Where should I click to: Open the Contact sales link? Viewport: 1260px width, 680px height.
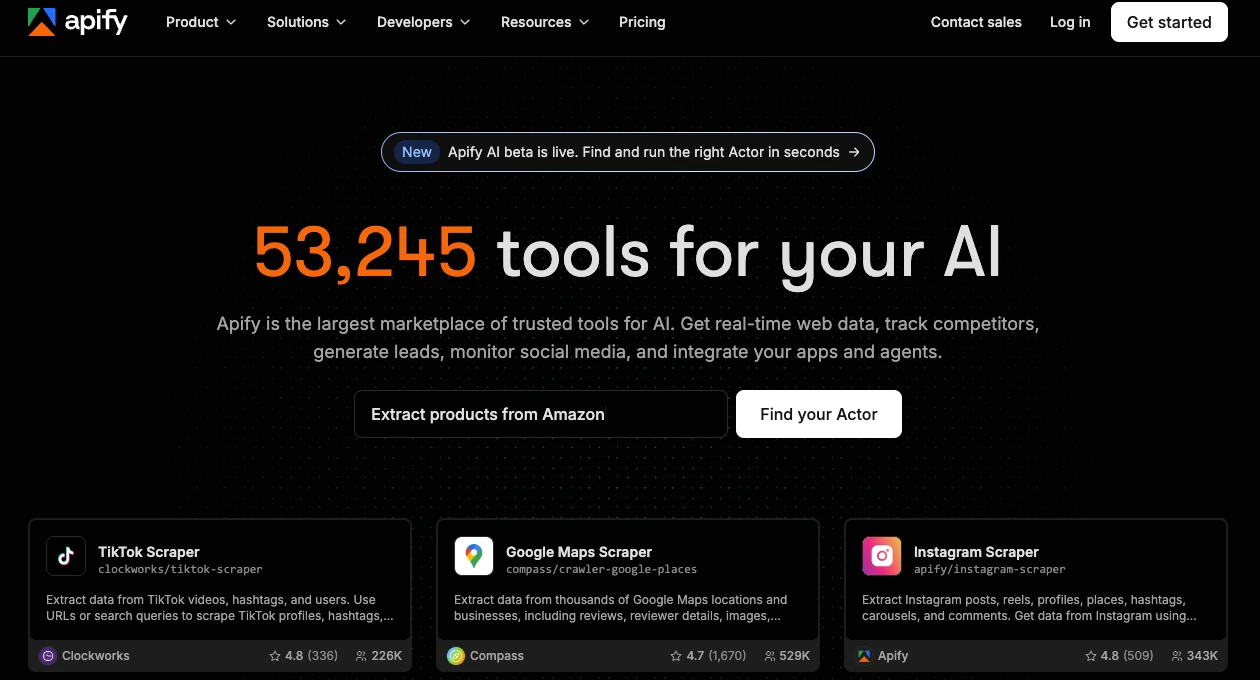coord(976,22)
